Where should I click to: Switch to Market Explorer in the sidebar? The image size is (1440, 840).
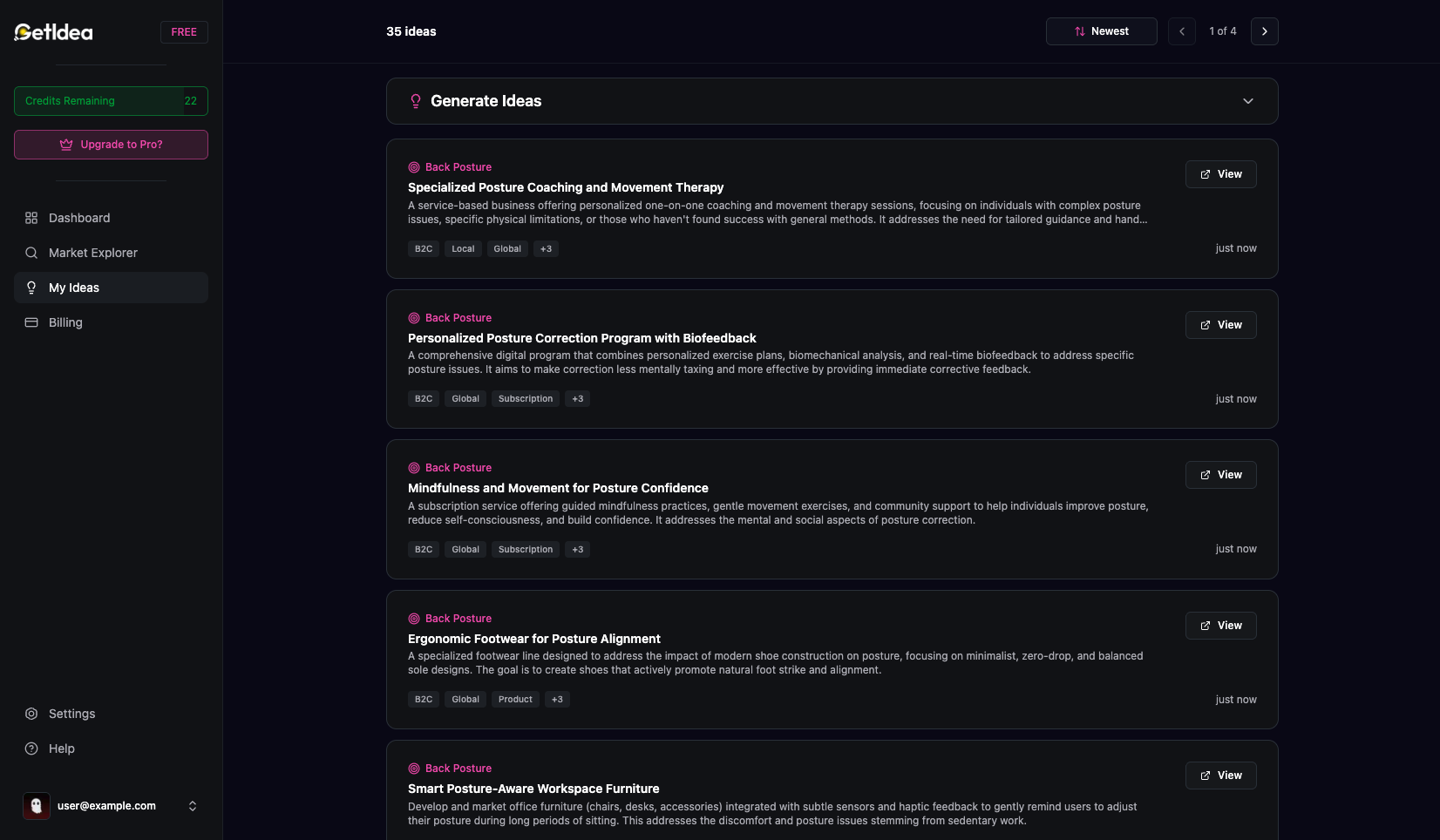[92, 253]
